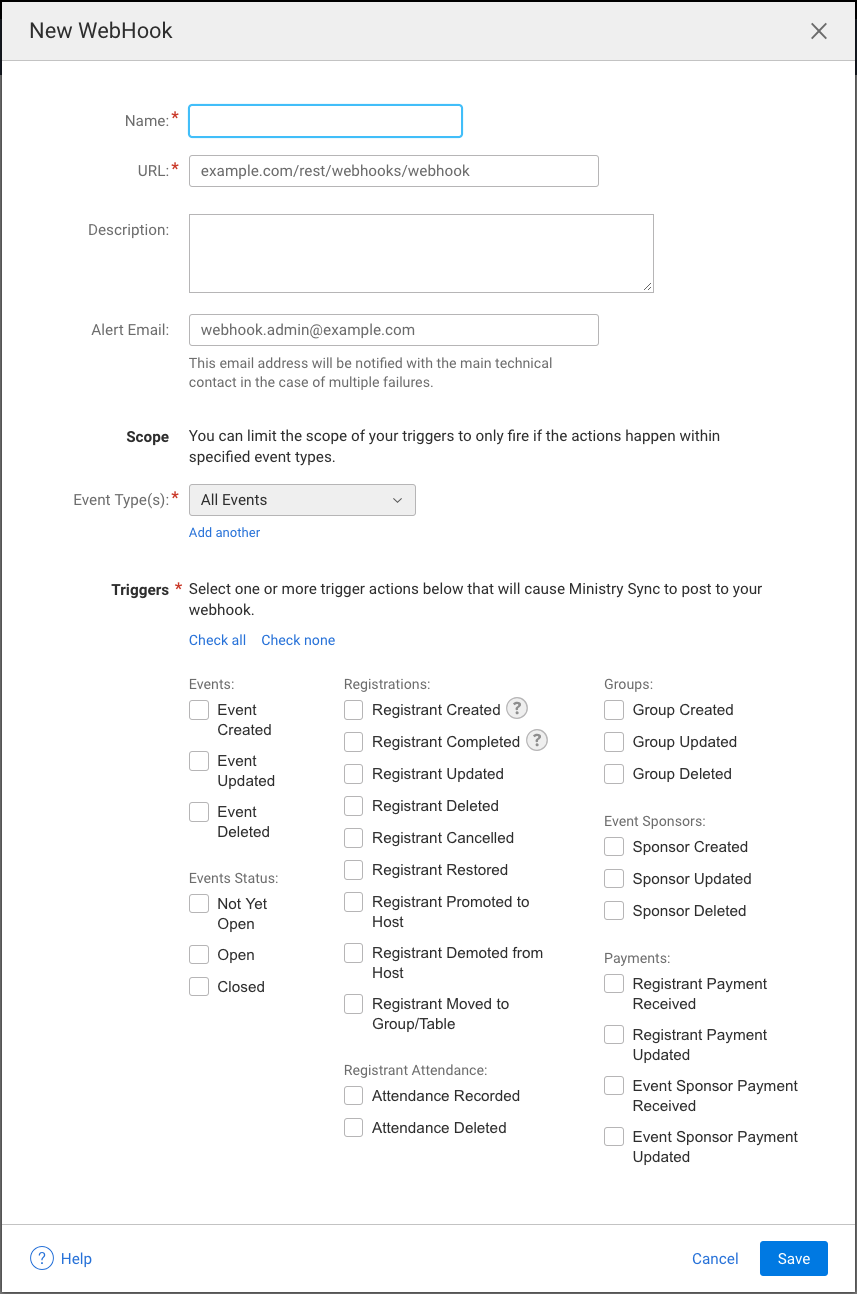Click the Description text area

click(x=420, y=253)
